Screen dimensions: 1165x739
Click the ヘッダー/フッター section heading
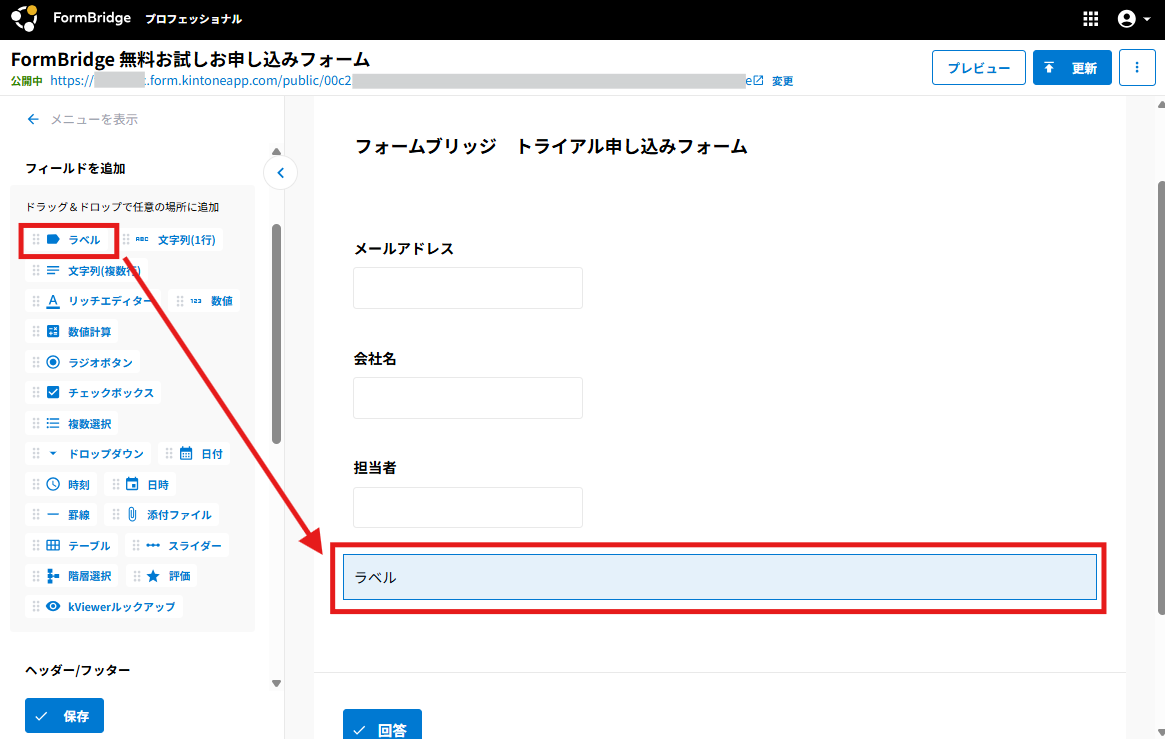[x=78, y=670]
